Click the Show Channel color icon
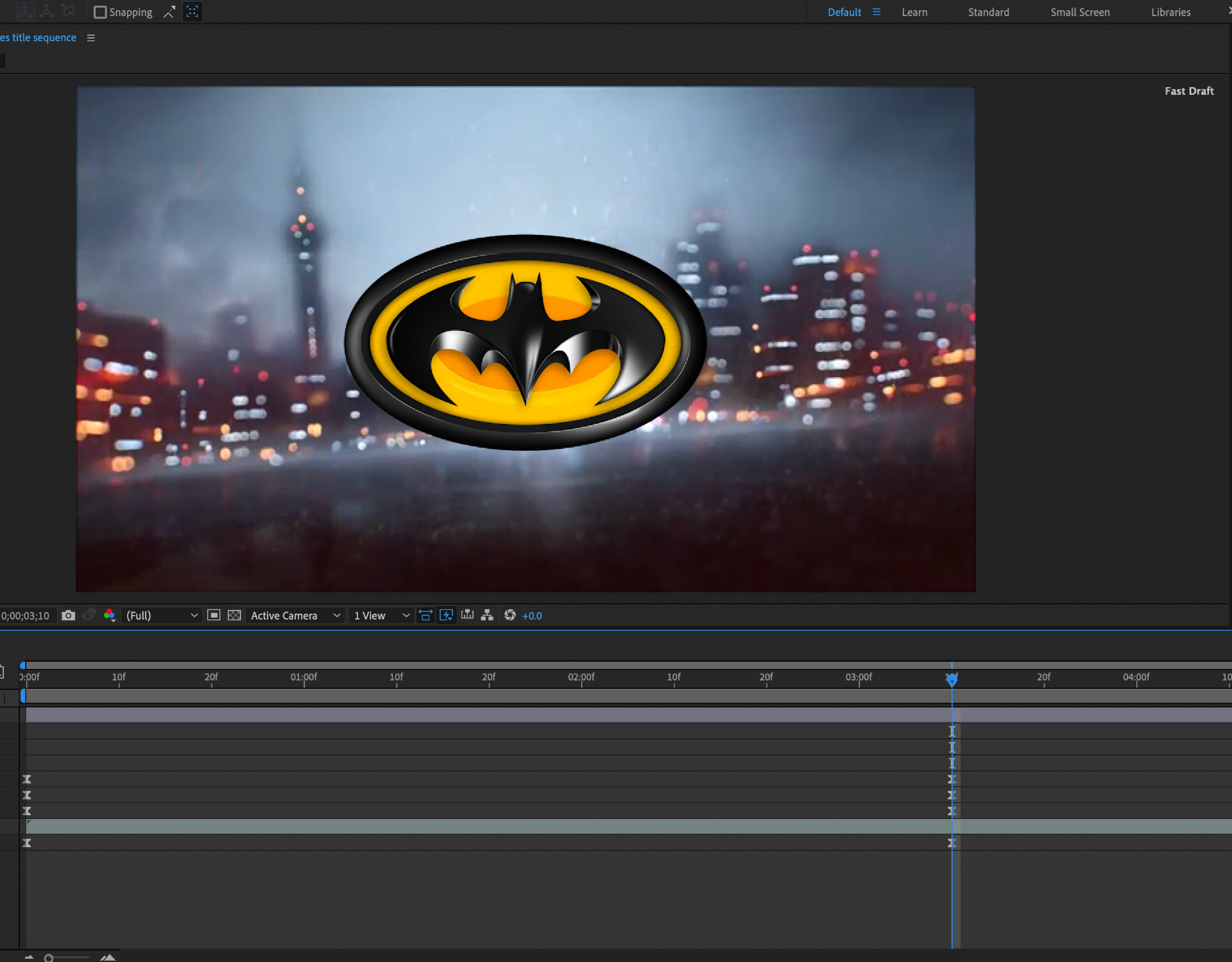This screenshot has width=1232, height=962. tap(109, 616)
